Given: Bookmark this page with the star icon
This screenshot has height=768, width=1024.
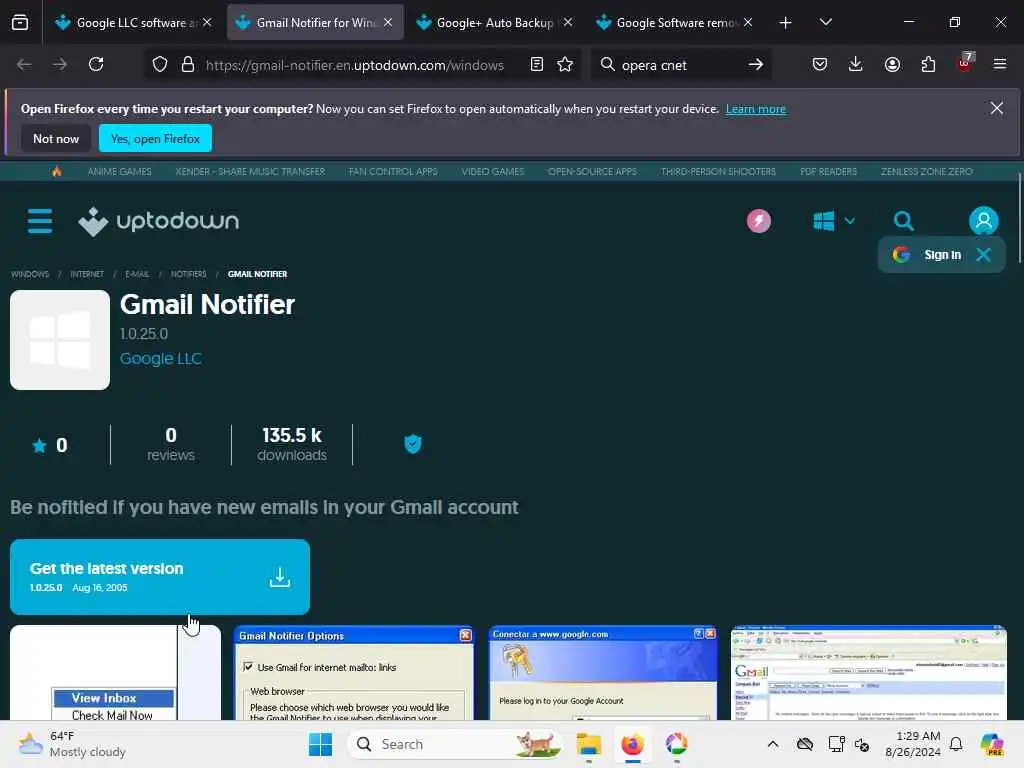Looking at the screenshot, I should (565, 65).
